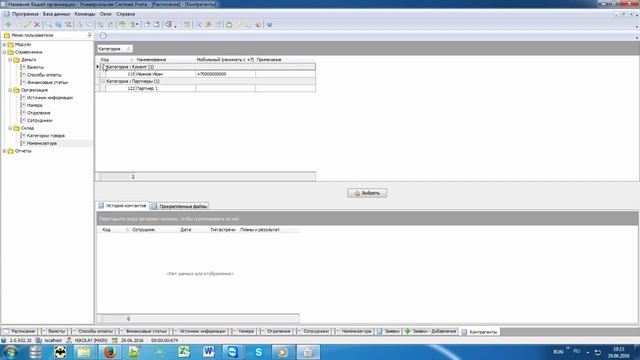Image resolution: width=640 pixels, height=360 pixels.
Task: Select the Номенклатура tree item
Action: [x=42, y=143]
